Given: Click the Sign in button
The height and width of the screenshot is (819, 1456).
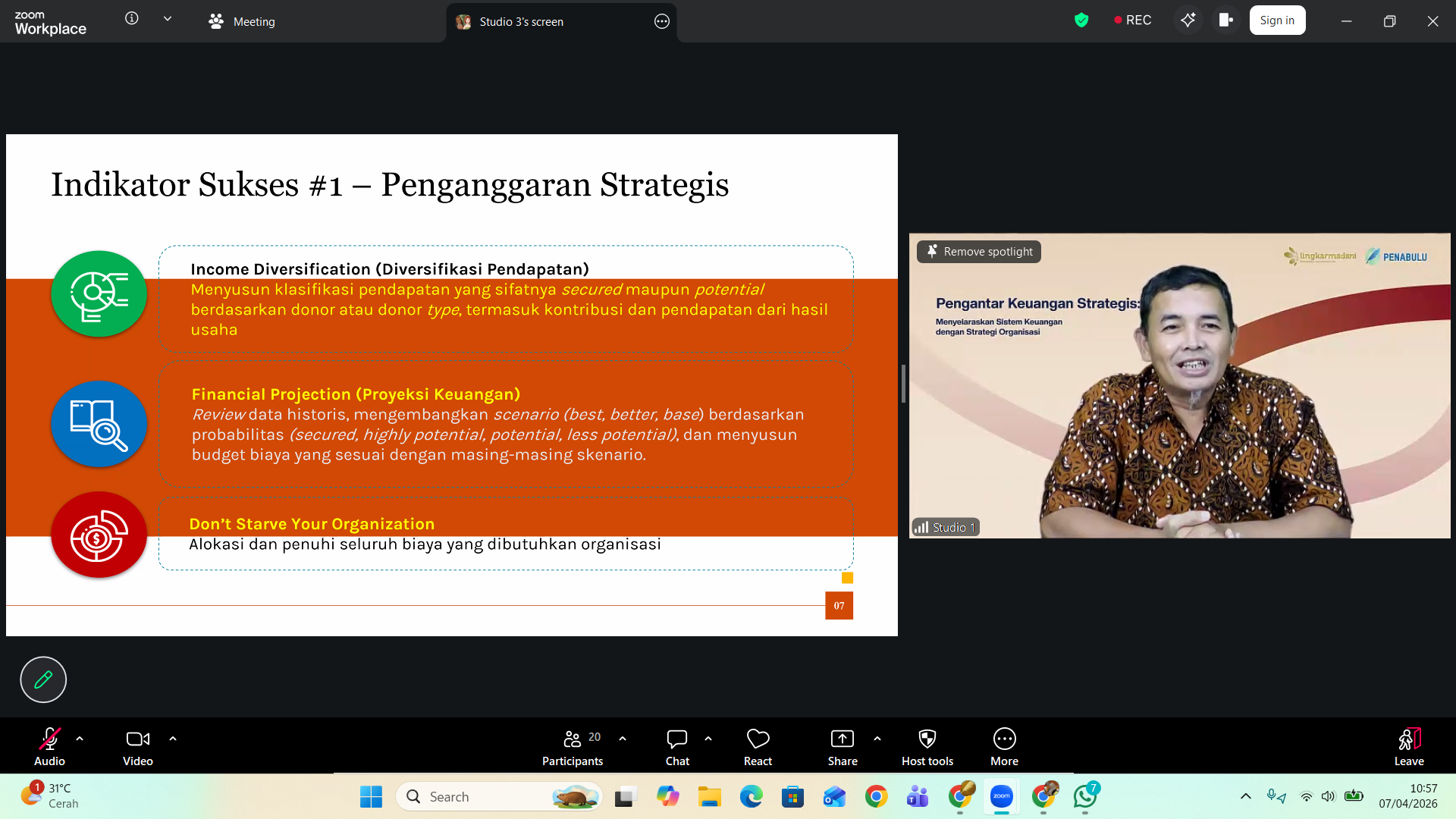Looking at the screenshot, I should [x=1277, y=20].
